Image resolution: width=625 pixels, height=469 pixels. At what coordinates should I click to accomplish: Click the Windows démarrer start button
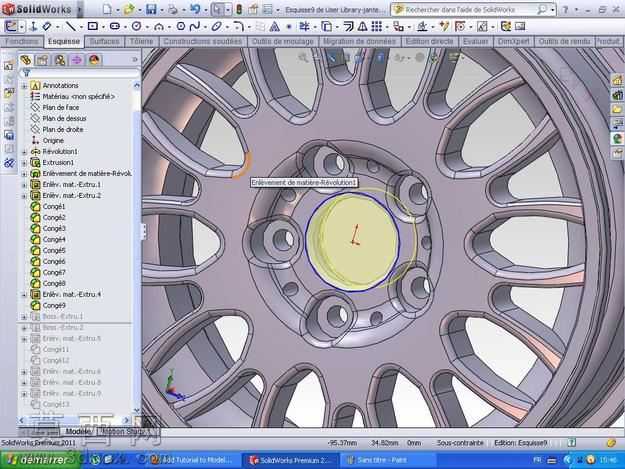click(x=38, y=460)
